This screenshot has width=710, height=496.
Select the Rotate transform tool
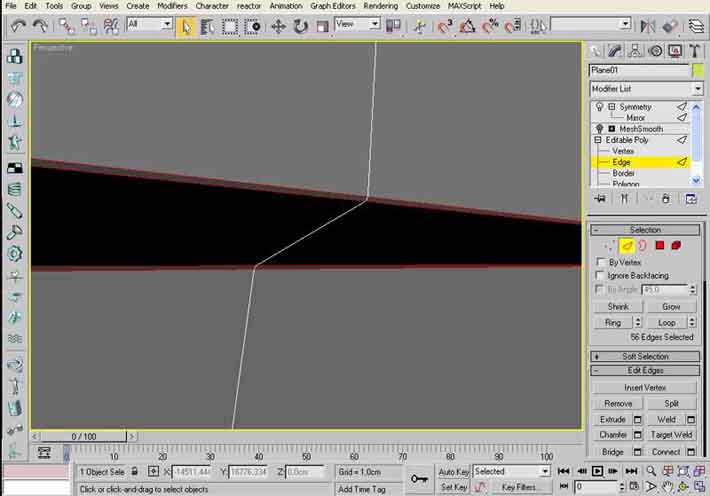click(x=299, y=25)
